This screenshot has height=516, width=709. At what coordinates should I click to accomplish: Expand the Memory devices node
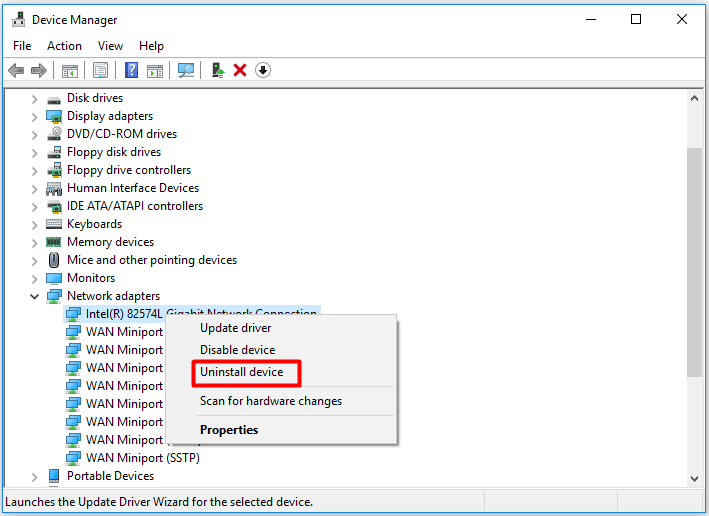click(35, 242)
